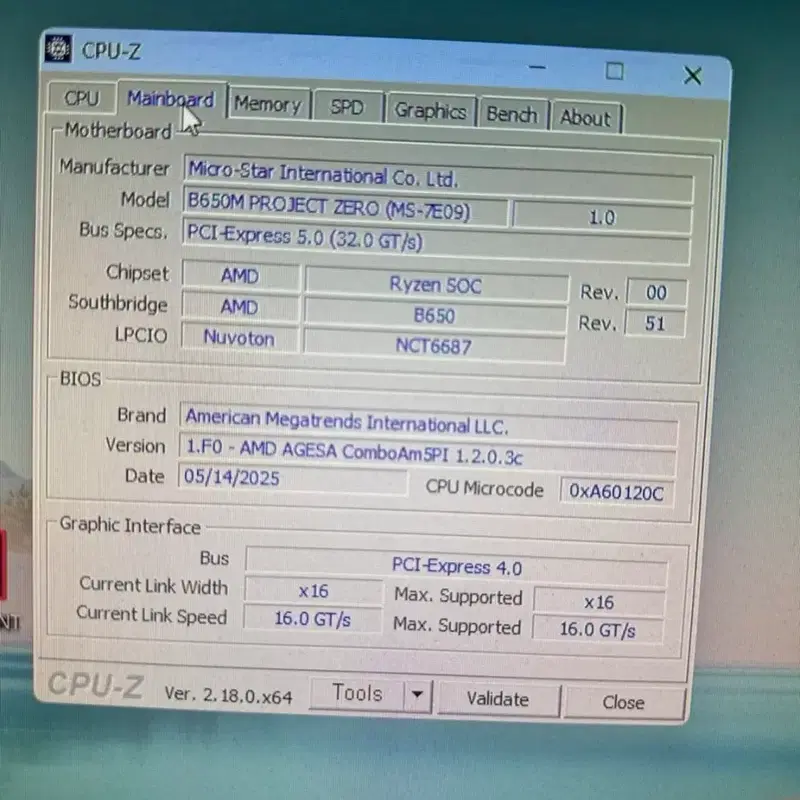Click Max. Supported link width x16
Image resolution: width=800 pixels, height=800 pixels.
click(599, 602)
